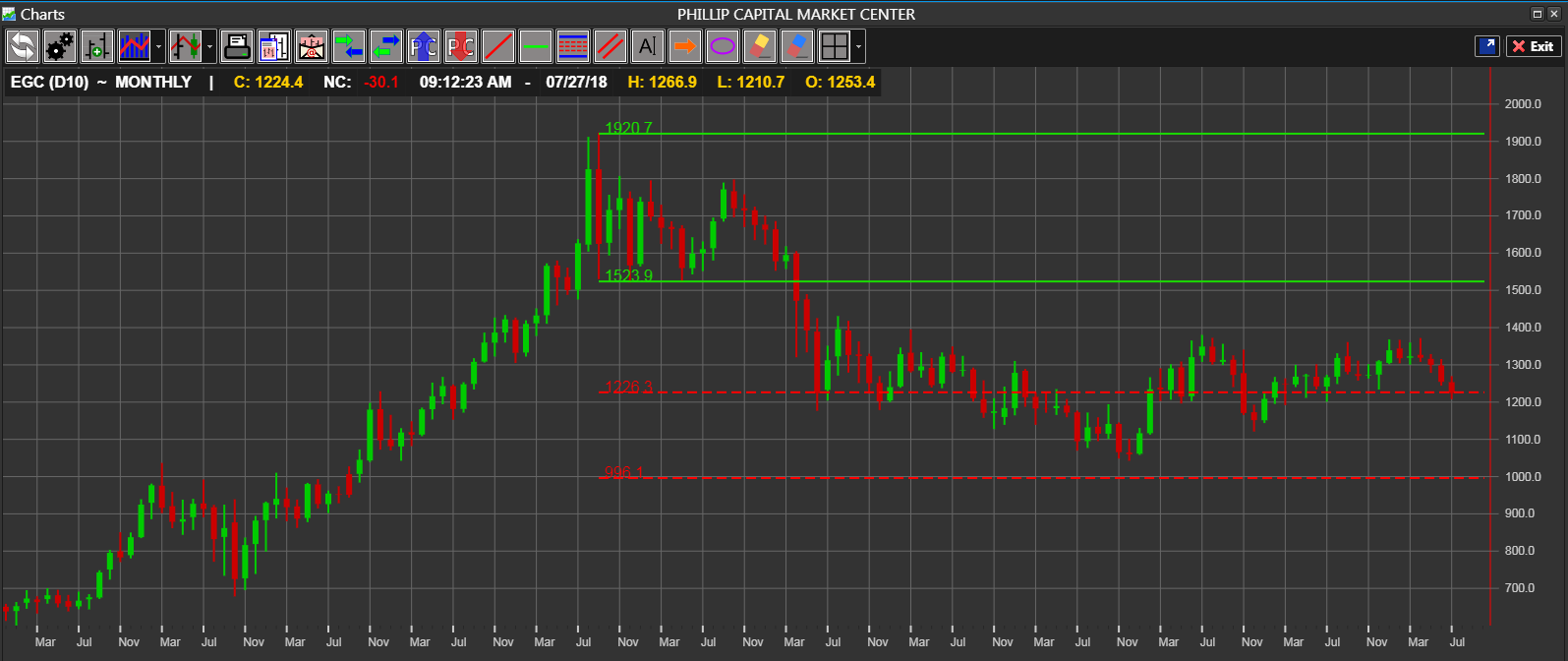
Task: Click the net change value -30.1
Action: pos(381,82)
